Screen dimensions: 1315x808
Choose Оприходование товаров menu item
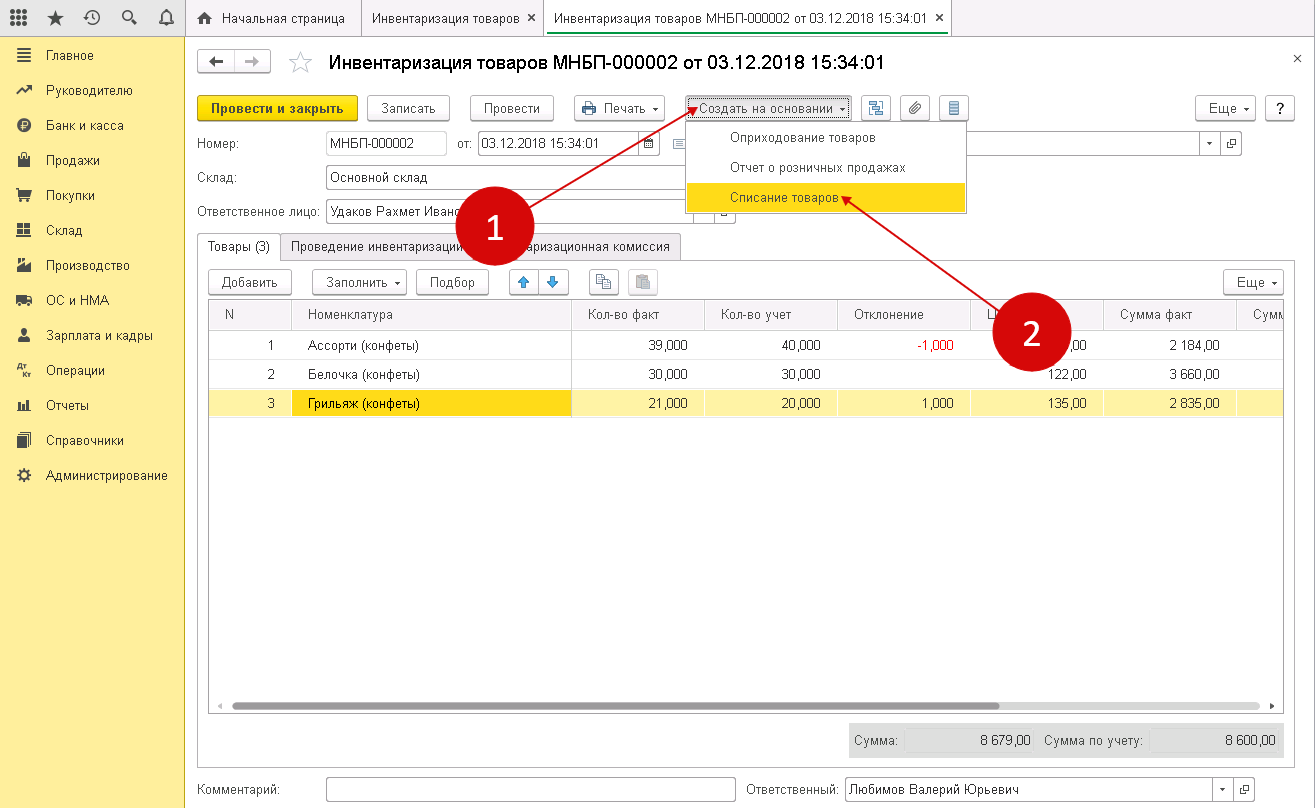(x=825, y=137)
